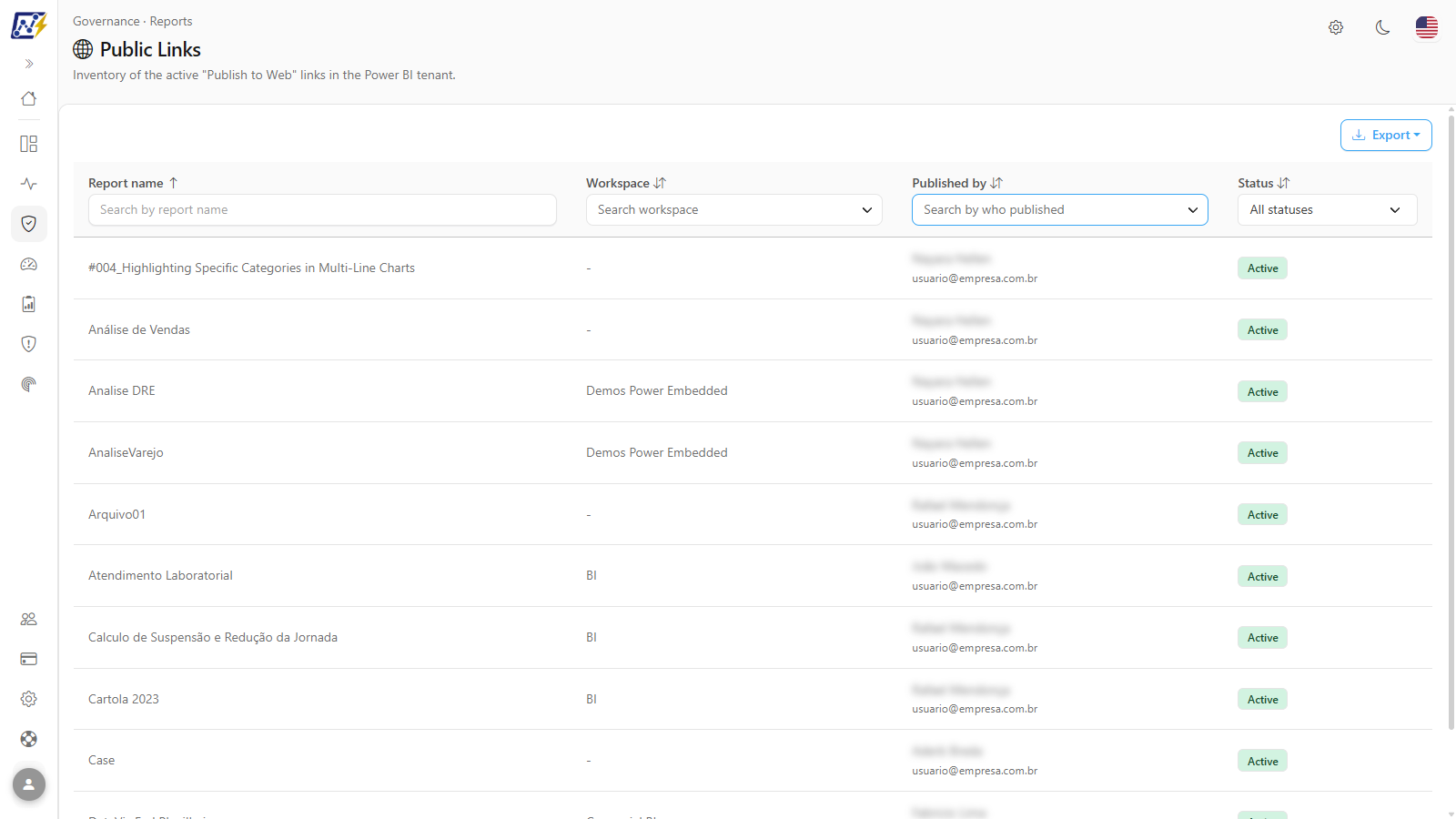
Task: Sort by Published by column
Action: pos(957,183)
